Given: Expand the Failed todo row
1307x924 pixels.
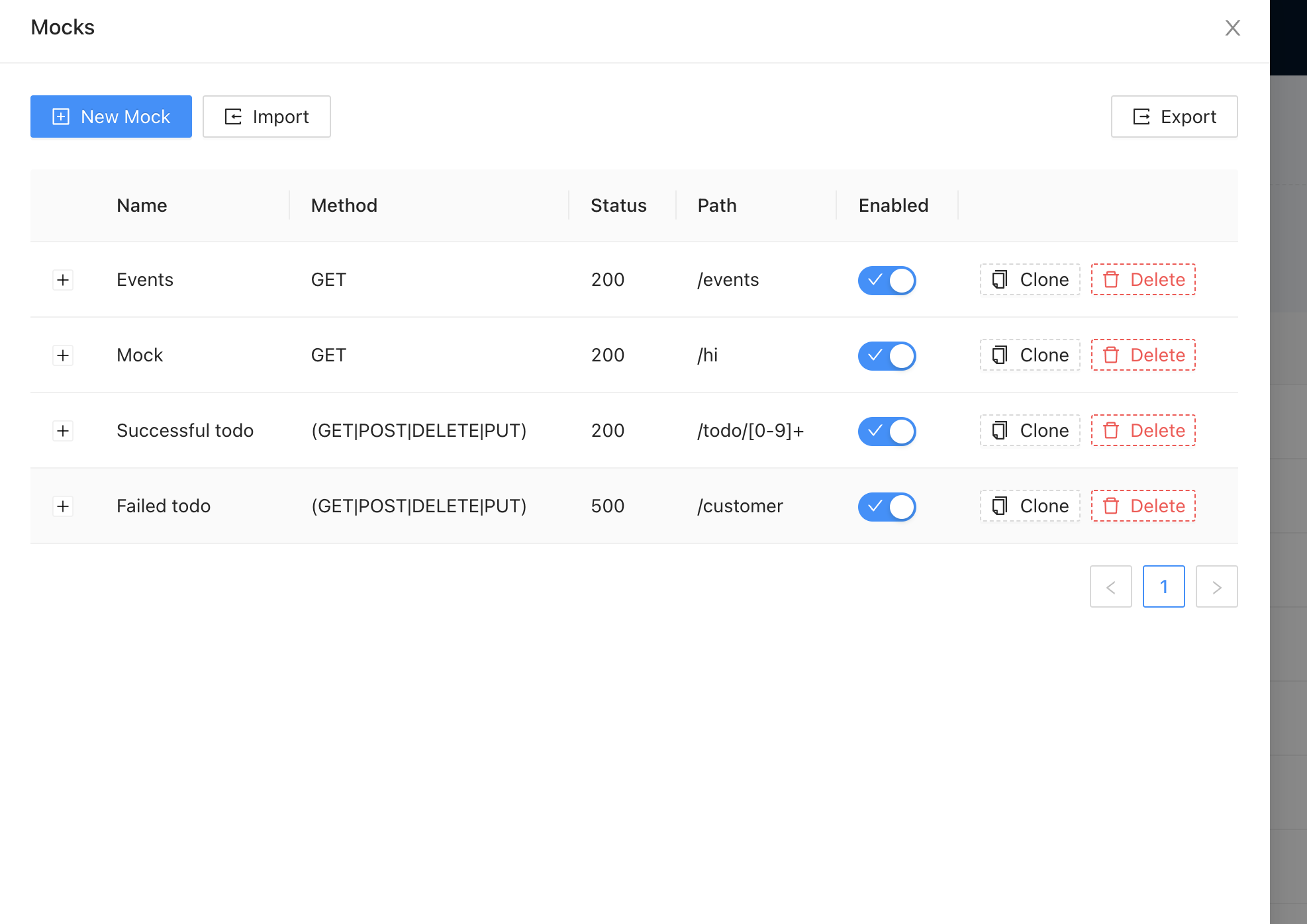Looking at the screenshot, I should (x=63, y=506).
